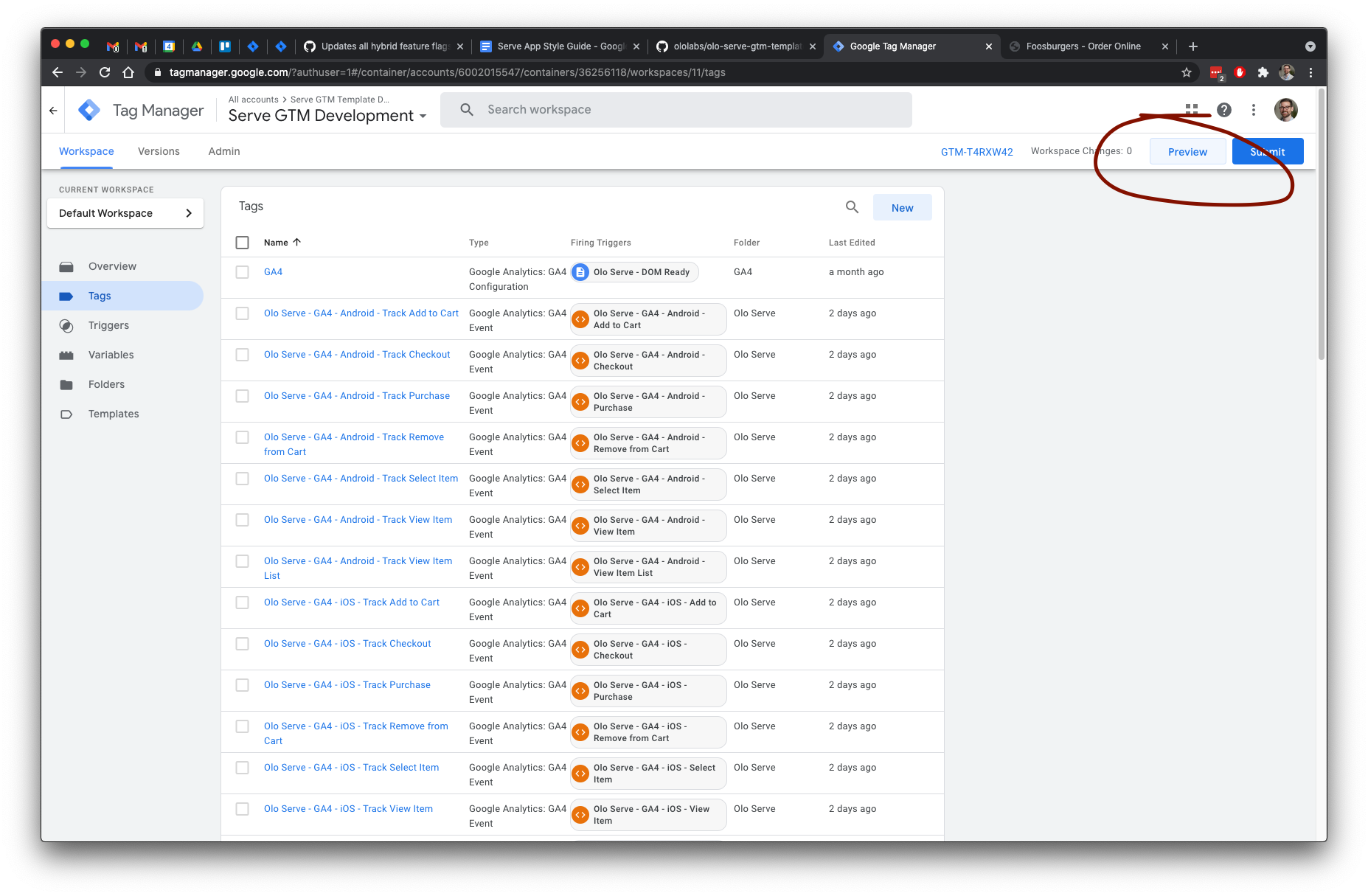Reload the page in browser
The width and height of the screenshot is (1368, 896).
(105, 72)
